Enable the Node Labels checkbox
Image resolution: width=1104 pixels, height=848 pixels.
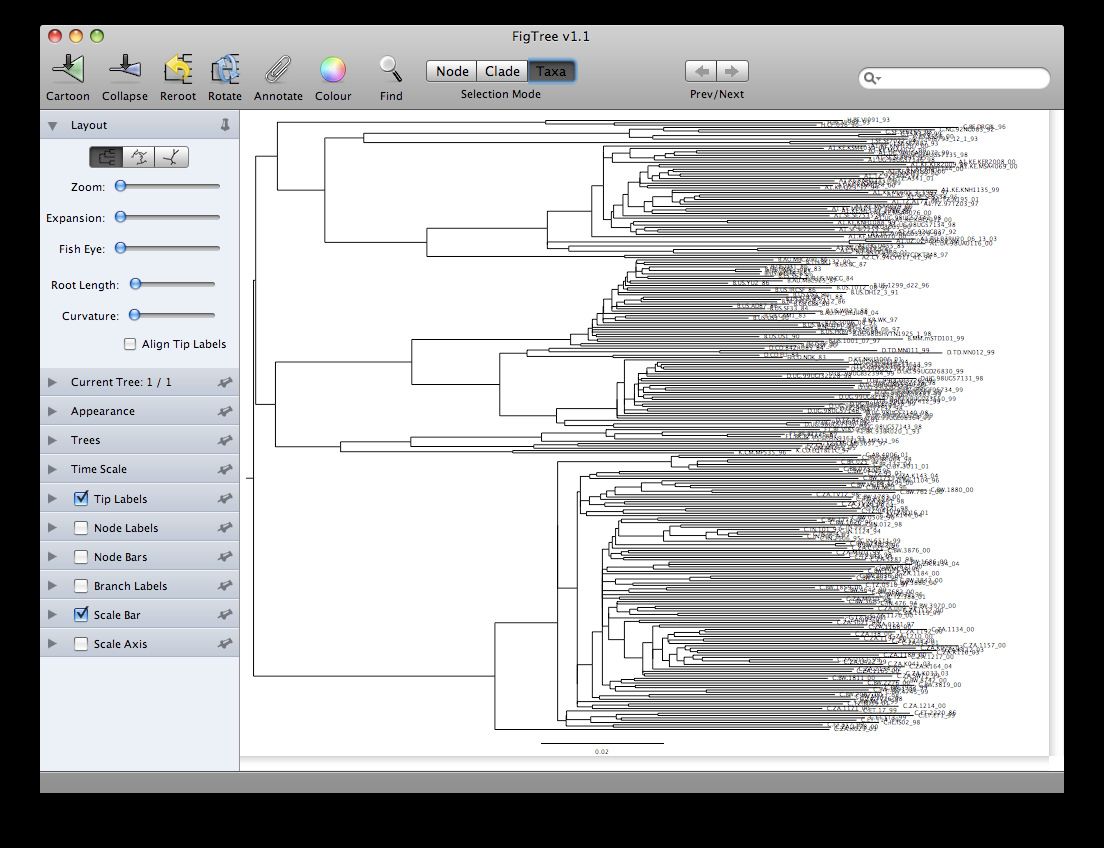coord(80,527)
